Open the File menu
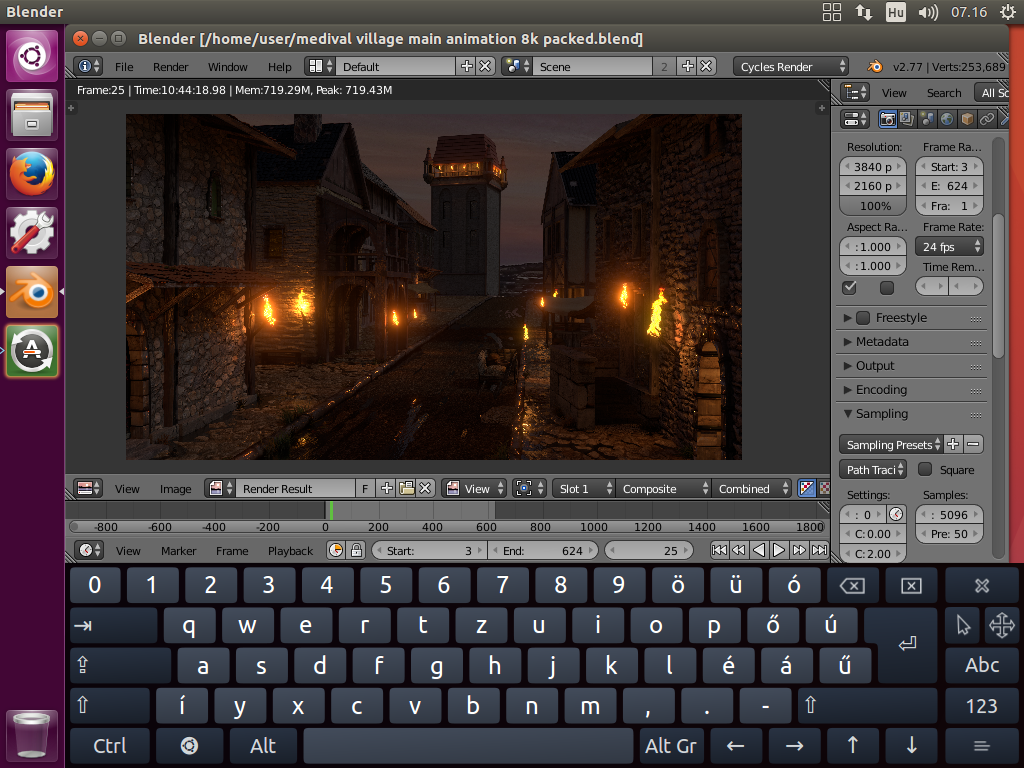Screen dimensions: 1024x768 coord(124,67)
